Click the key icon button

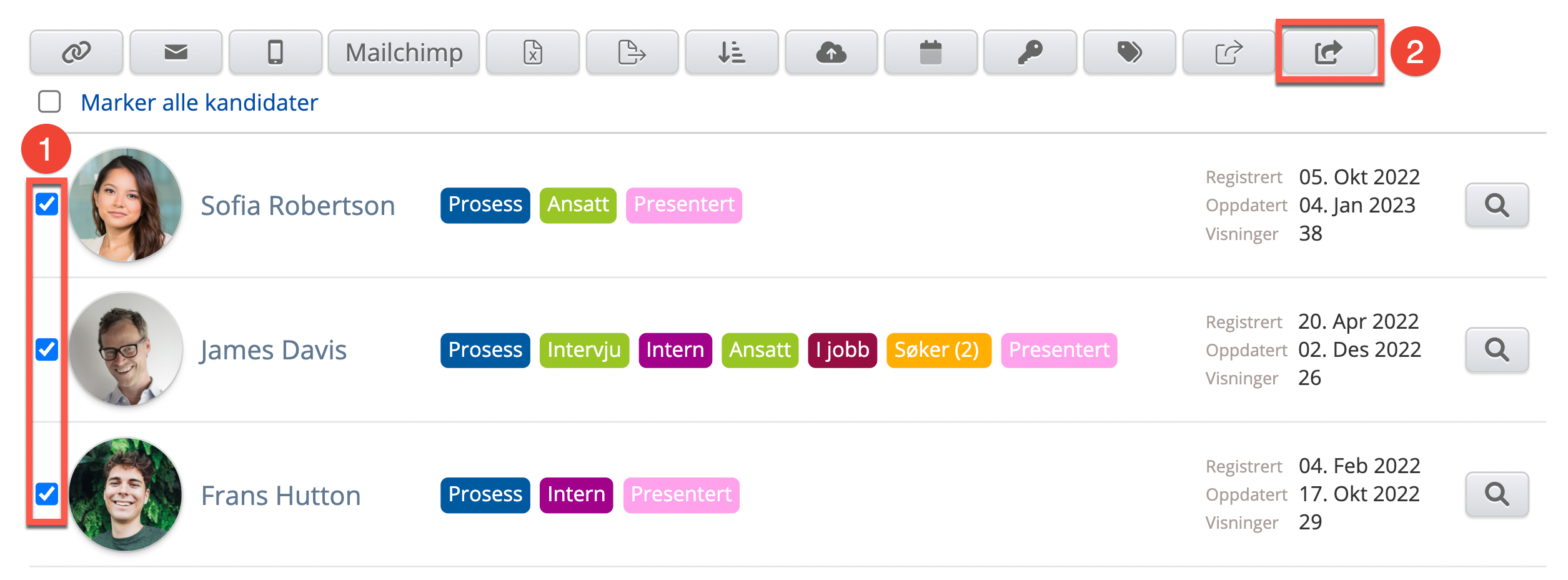coord(1030,52)
